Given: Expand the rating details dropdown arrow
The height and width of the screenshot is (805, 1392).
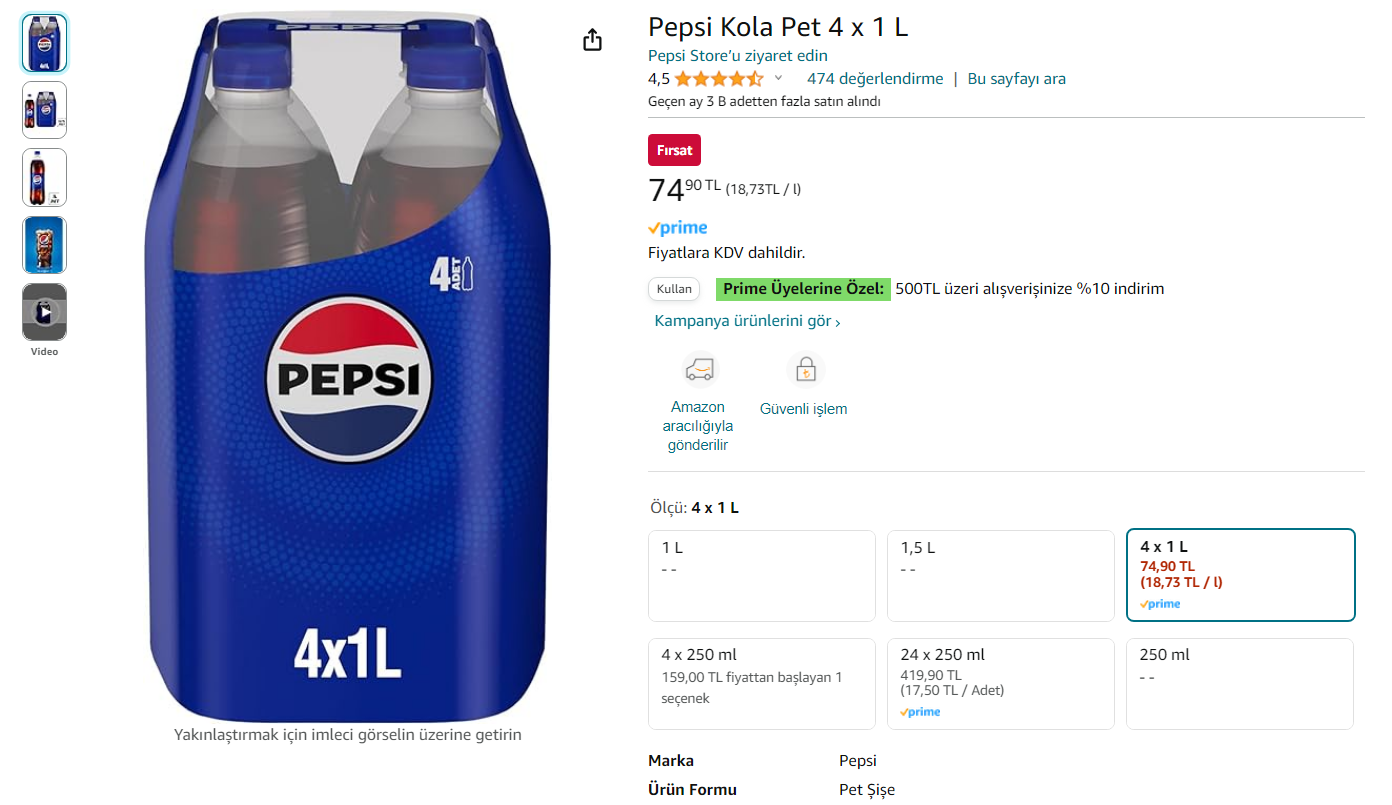Looking at the screenshot, I should 779,78.
